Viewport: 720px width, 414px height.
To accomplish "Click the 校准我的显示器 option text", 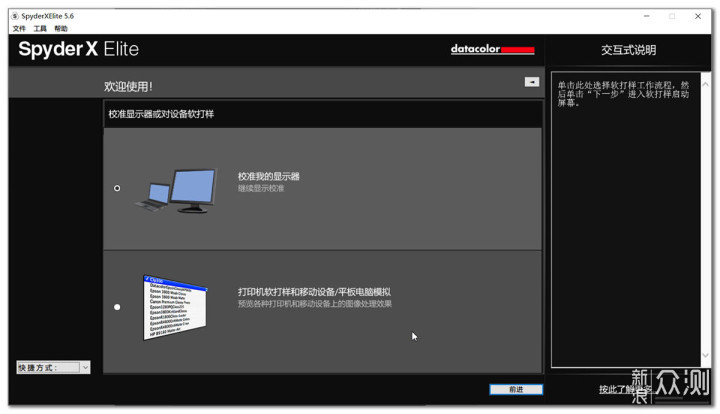I will pyautogui.click(x=269, y=176).
